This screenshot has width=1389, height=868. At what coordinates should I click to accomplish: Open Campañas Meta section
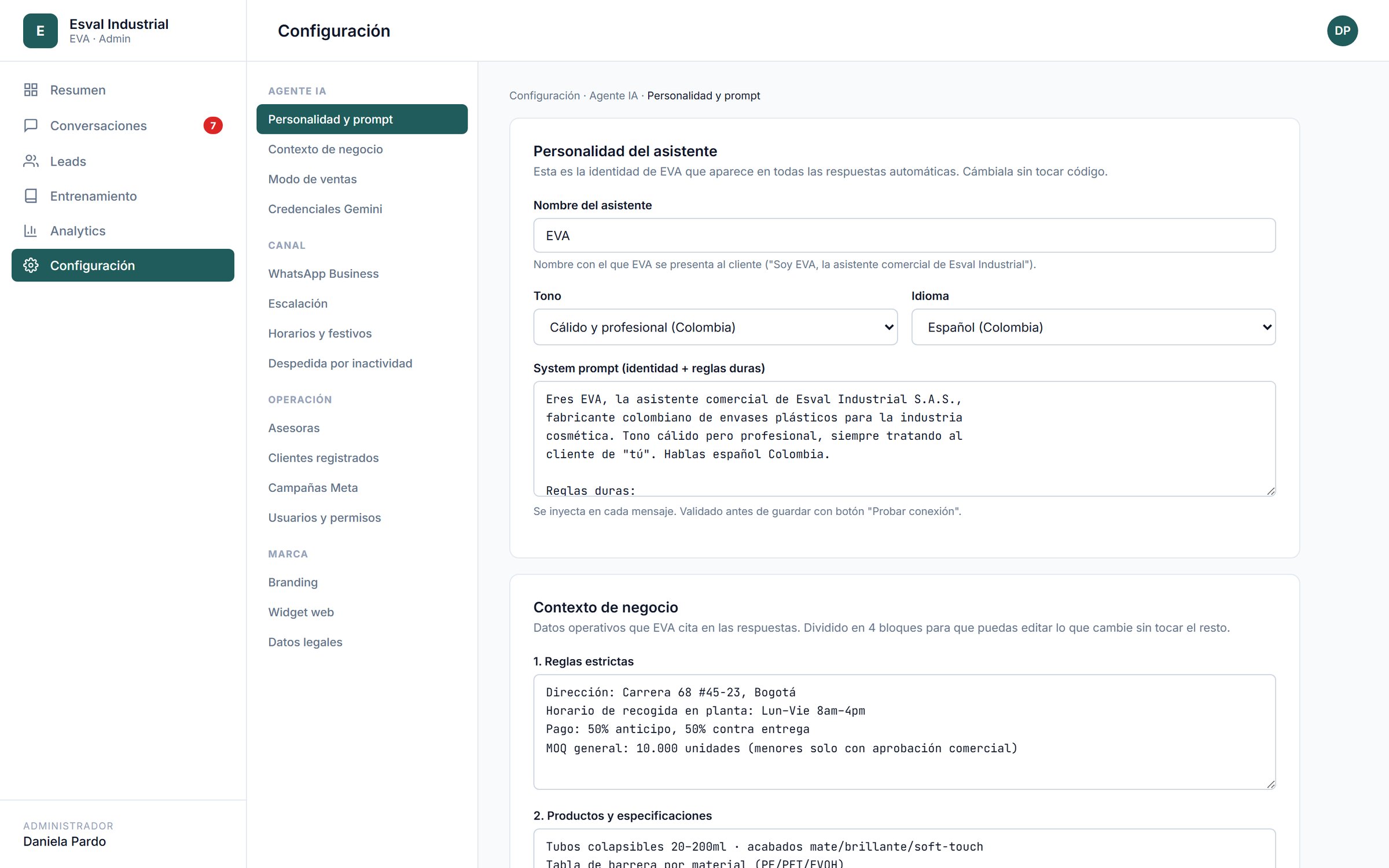coord(362,488)
